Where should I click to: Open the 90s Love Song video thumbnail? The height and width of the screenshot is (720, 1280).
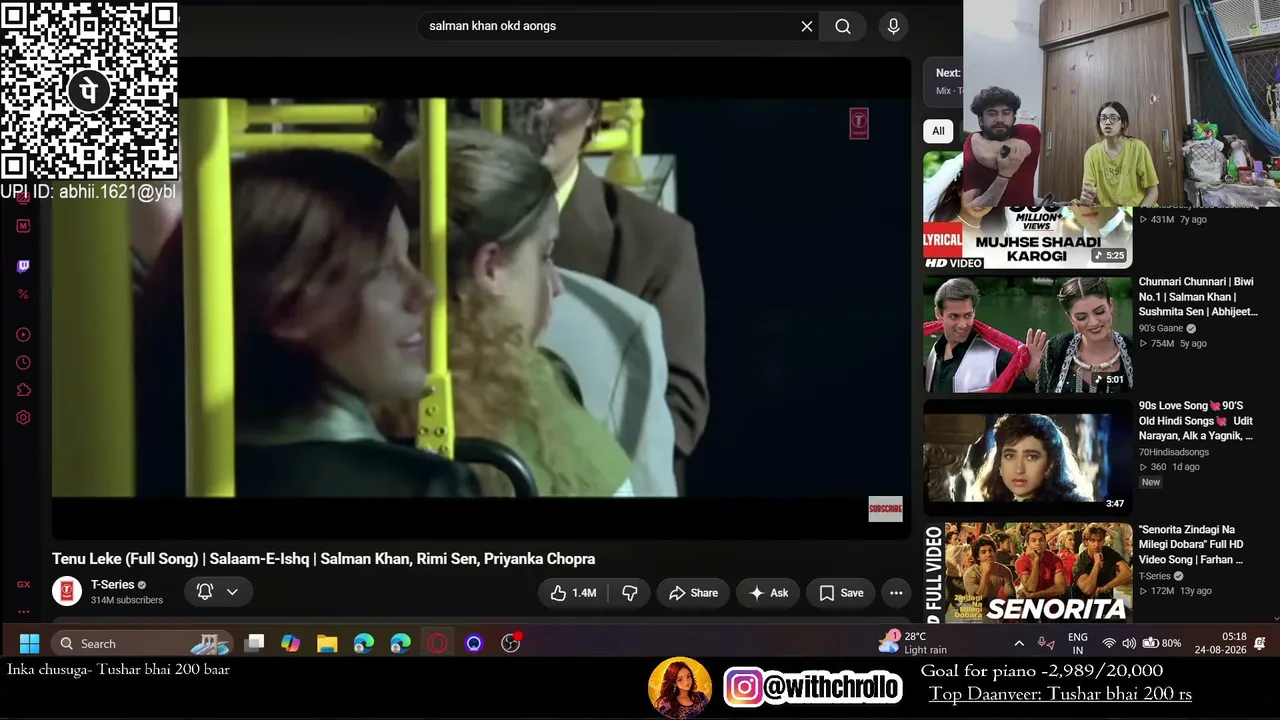pos(1028,457)
